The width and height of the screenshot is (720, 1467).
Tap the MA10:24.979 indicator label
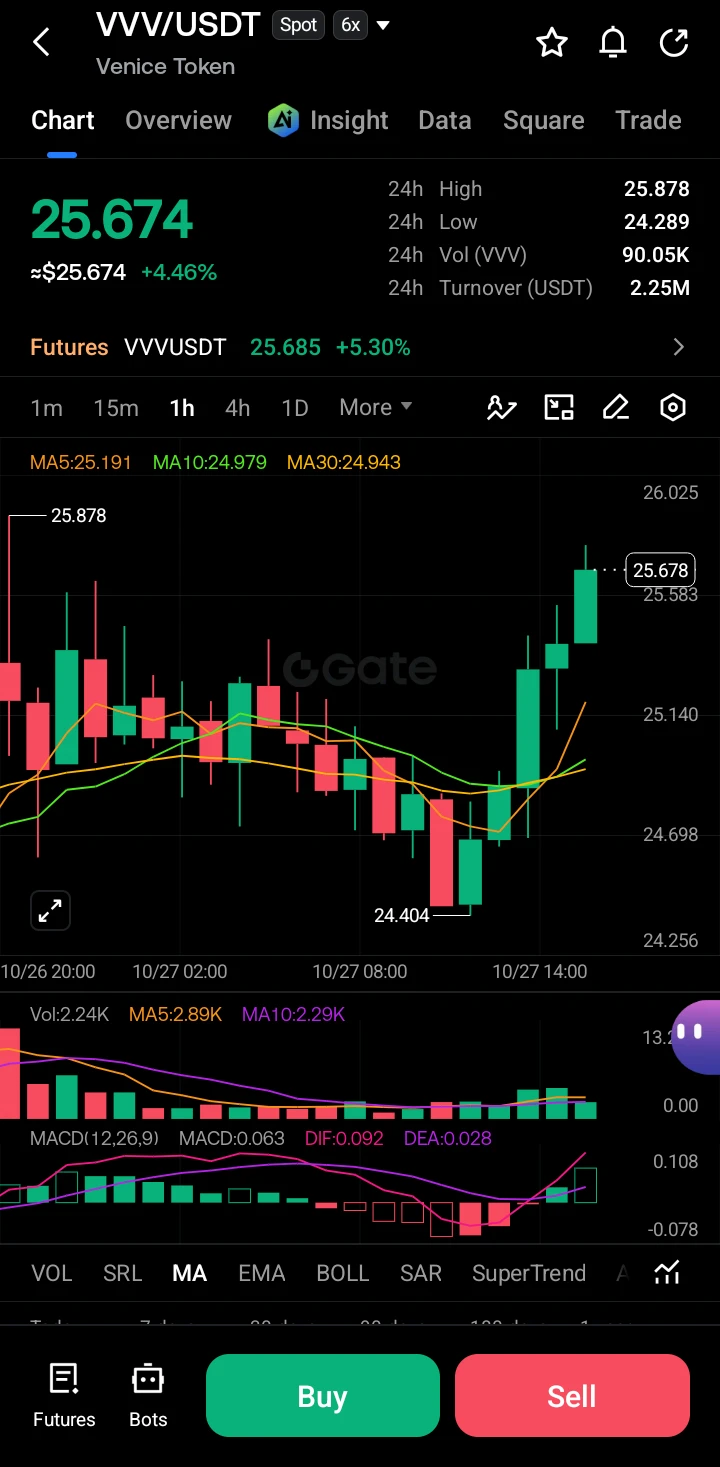pos(210,462)
